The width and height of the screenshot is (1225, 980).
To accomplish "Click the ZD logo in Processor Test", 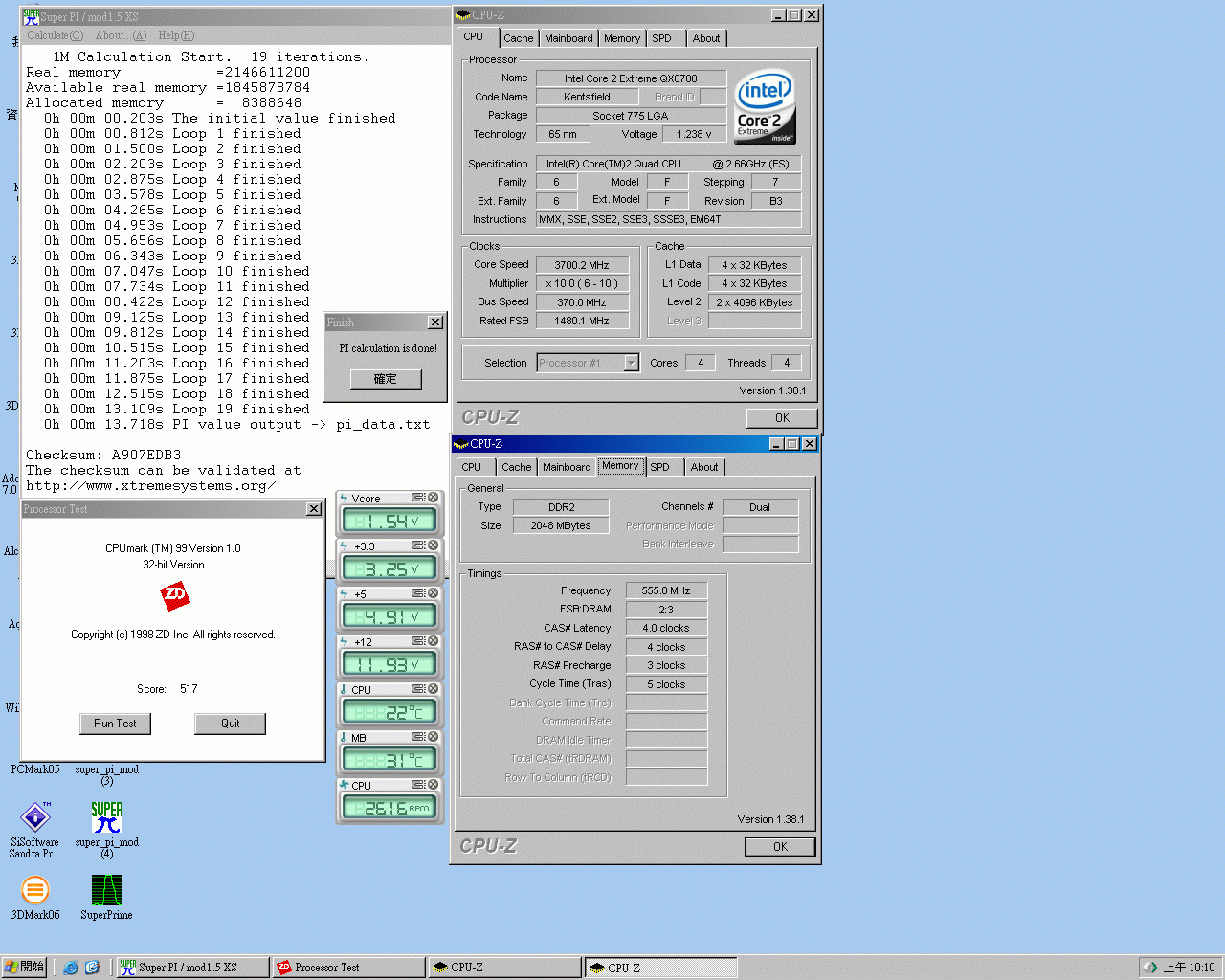I will point(174,595).
